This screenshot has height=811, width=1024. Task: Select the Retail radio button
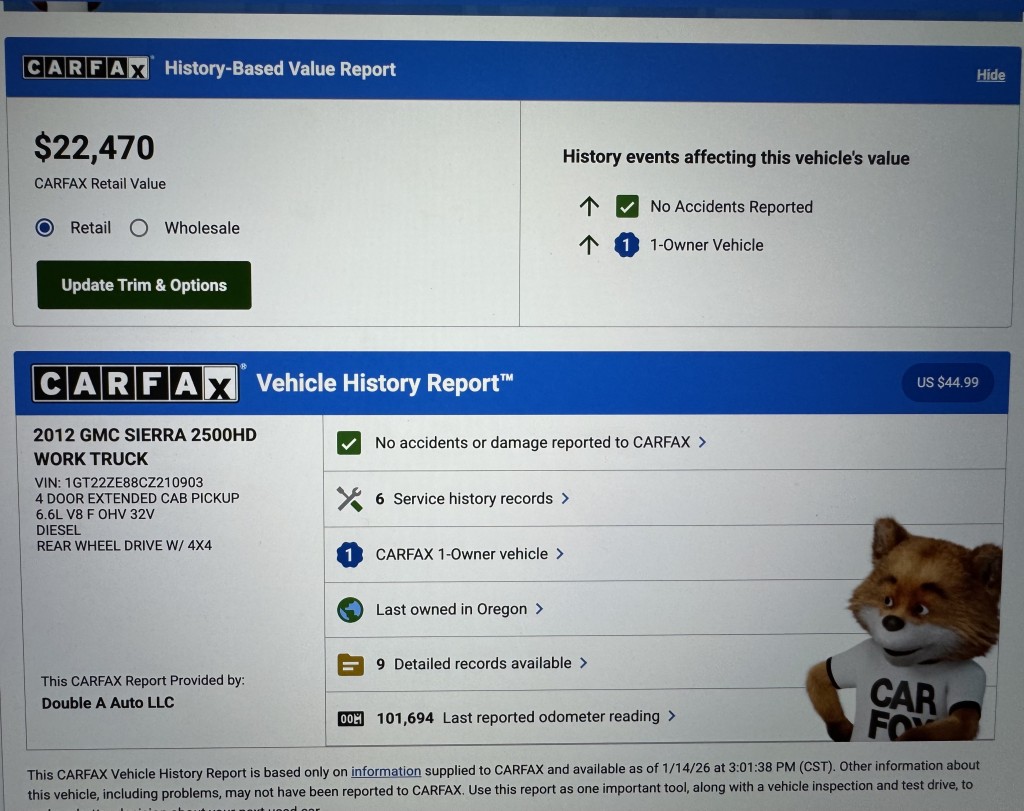point(45,227)
